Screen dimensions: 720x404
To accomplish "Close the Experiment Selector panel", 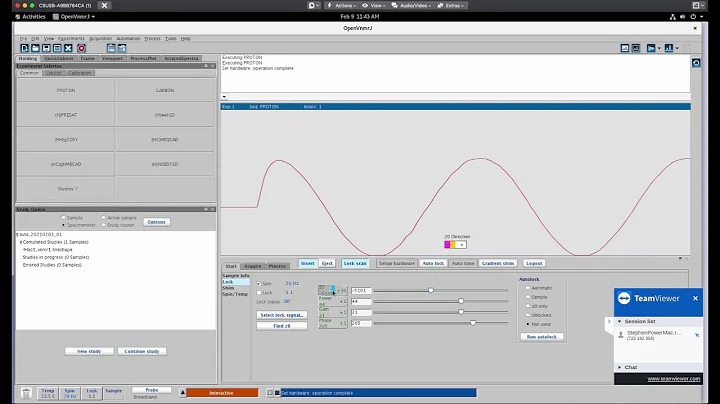I will [x=212, y=66].
